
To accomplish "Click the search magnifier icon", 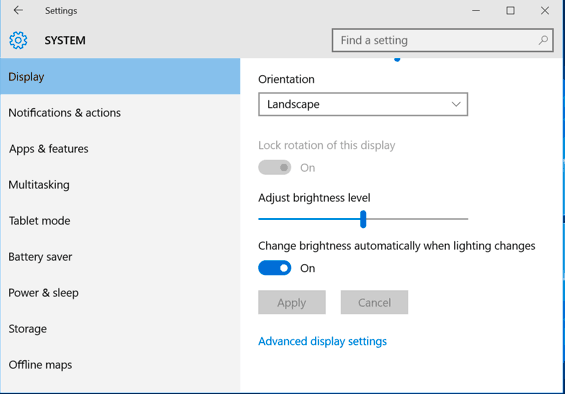I will pos(543,40).
